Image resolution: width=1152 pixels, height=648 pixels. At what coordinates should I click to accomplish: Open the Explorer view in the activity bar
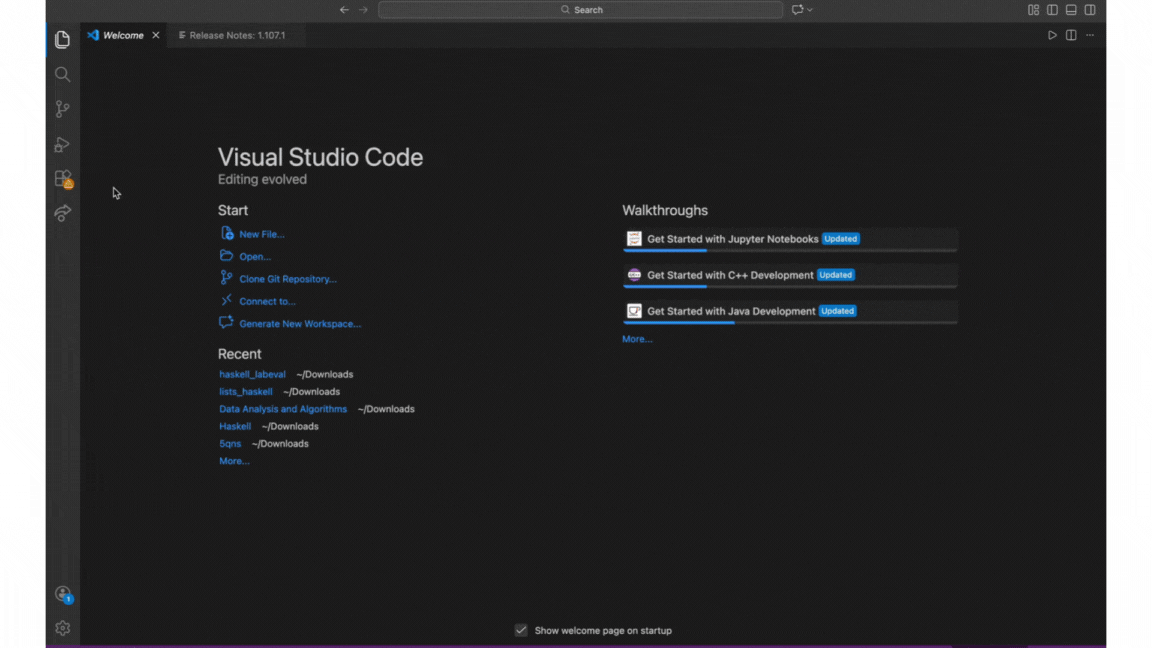tap(62, 39)
